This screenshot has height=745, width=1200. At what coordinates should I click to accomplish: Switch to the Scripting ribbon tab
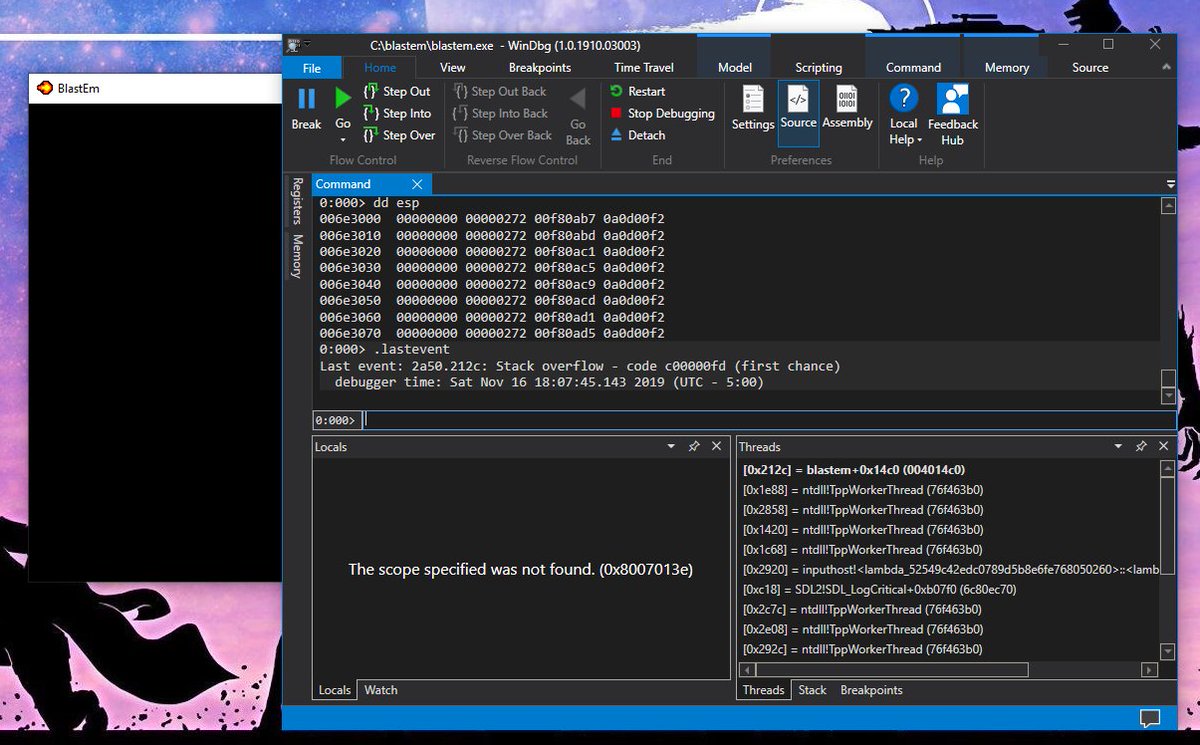click(818, 68)
